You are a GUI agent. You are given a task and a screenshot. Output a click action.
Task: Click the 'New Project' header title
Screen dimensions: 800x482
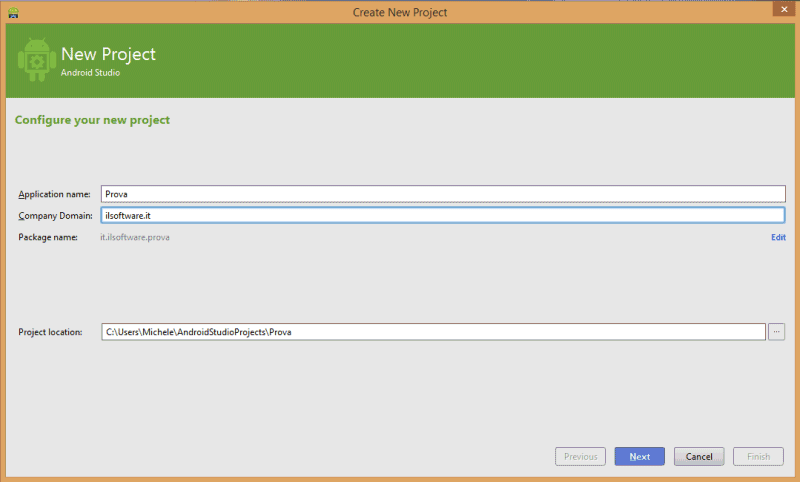point(108,54)
